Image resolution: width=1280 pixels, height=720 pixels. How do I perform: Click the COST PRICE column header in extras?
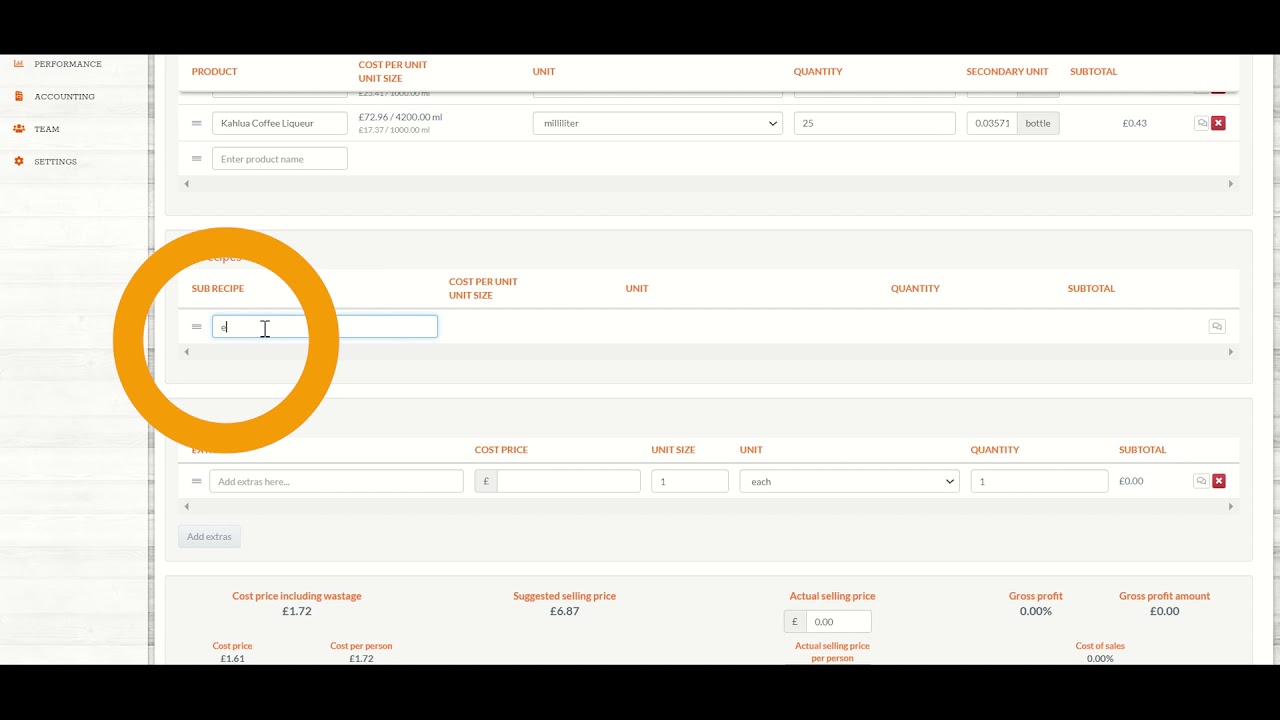click(501, 450)
